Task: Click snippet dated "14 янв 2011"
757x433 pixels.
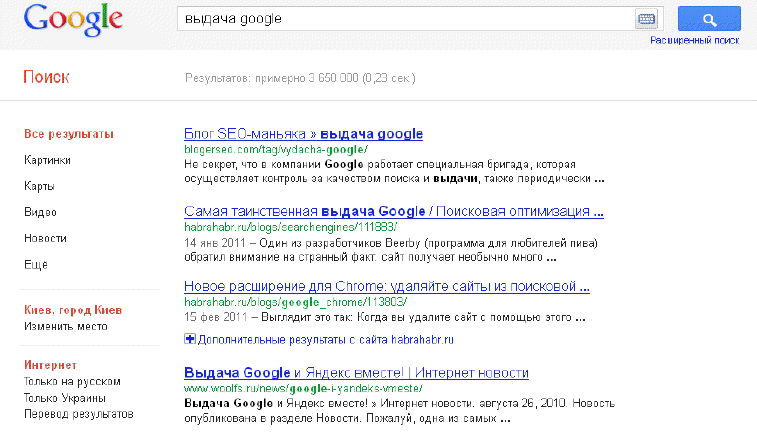Action: pos(391,250)
